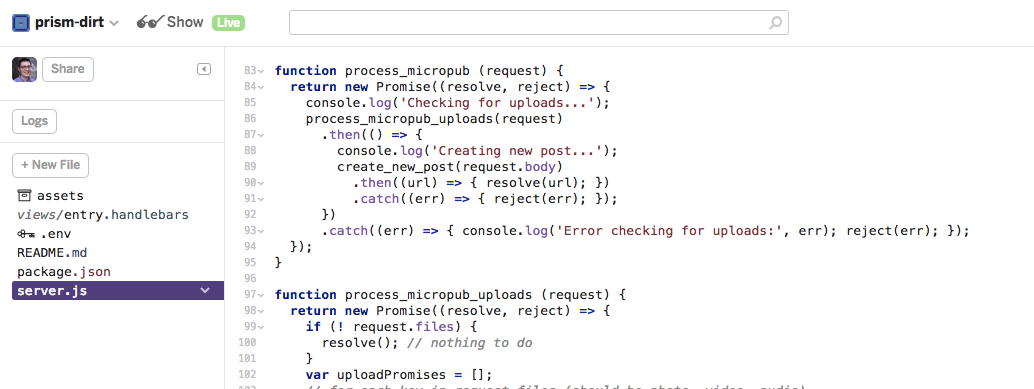The width and height of the screenshot is (1034, 389).
Task: Open package.json file
Action: pos(64,272)
